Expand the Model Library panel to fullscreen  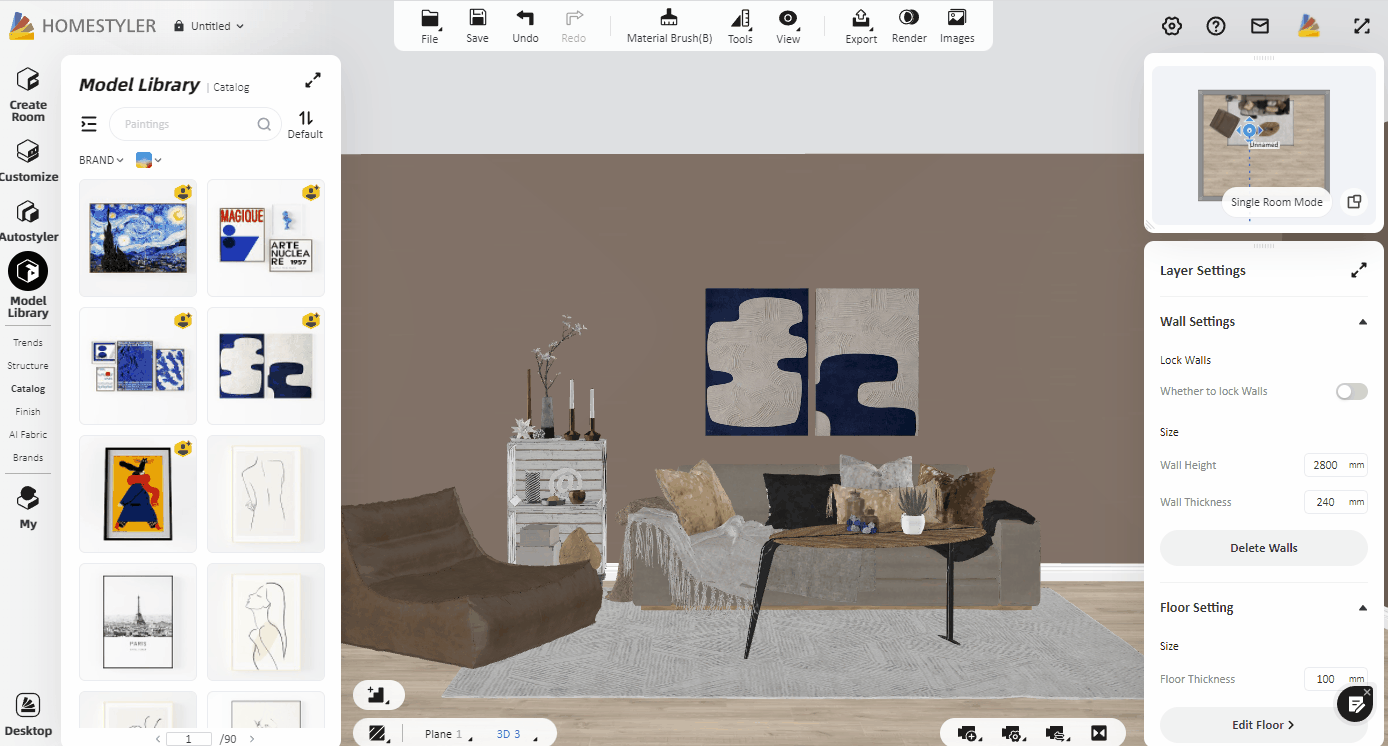313,80
